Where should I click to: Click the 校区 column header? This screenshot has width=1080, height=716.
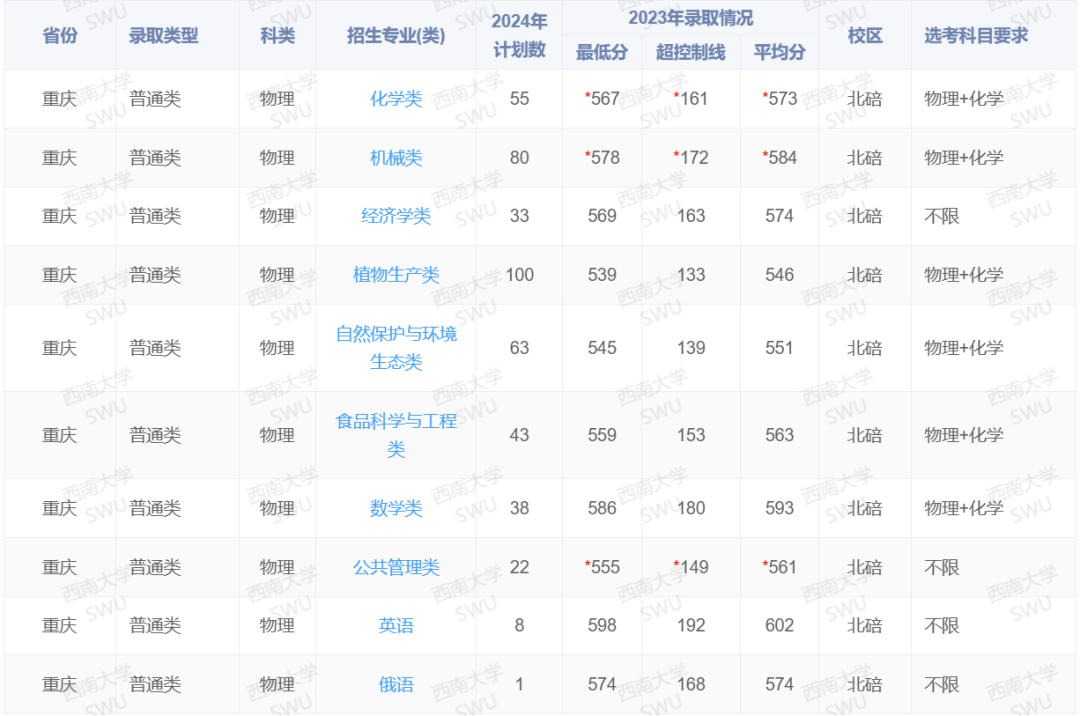(864, 35)
